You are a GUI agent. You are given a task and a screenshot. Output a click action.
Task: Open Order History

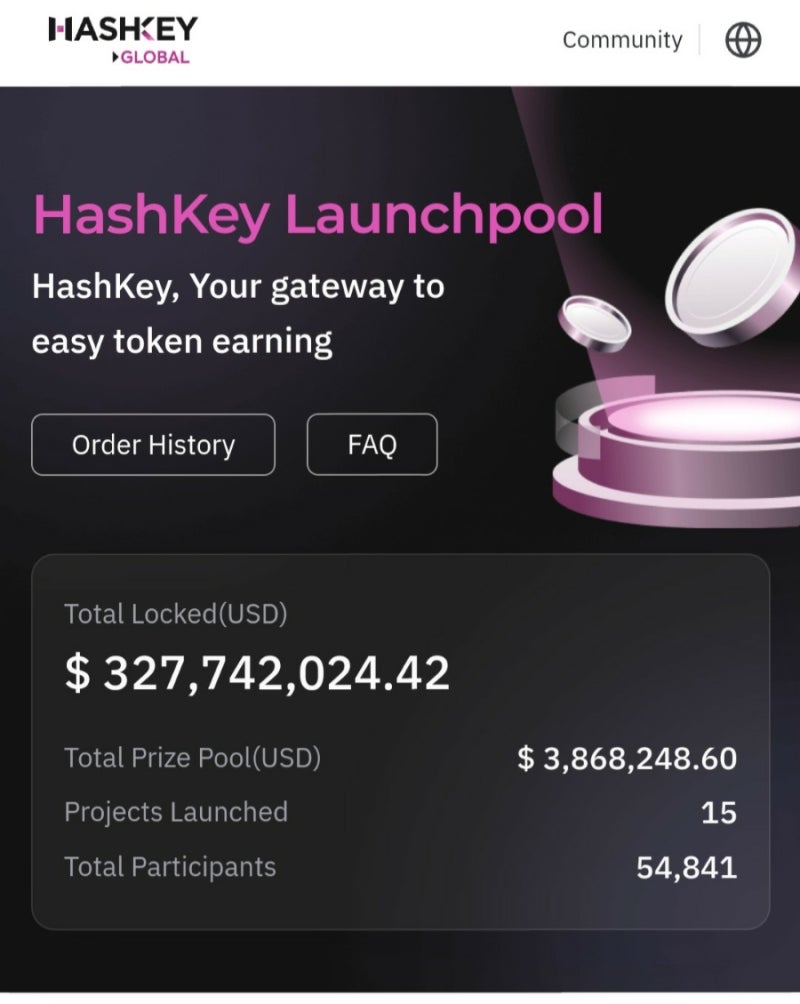[x=153, y=444]
